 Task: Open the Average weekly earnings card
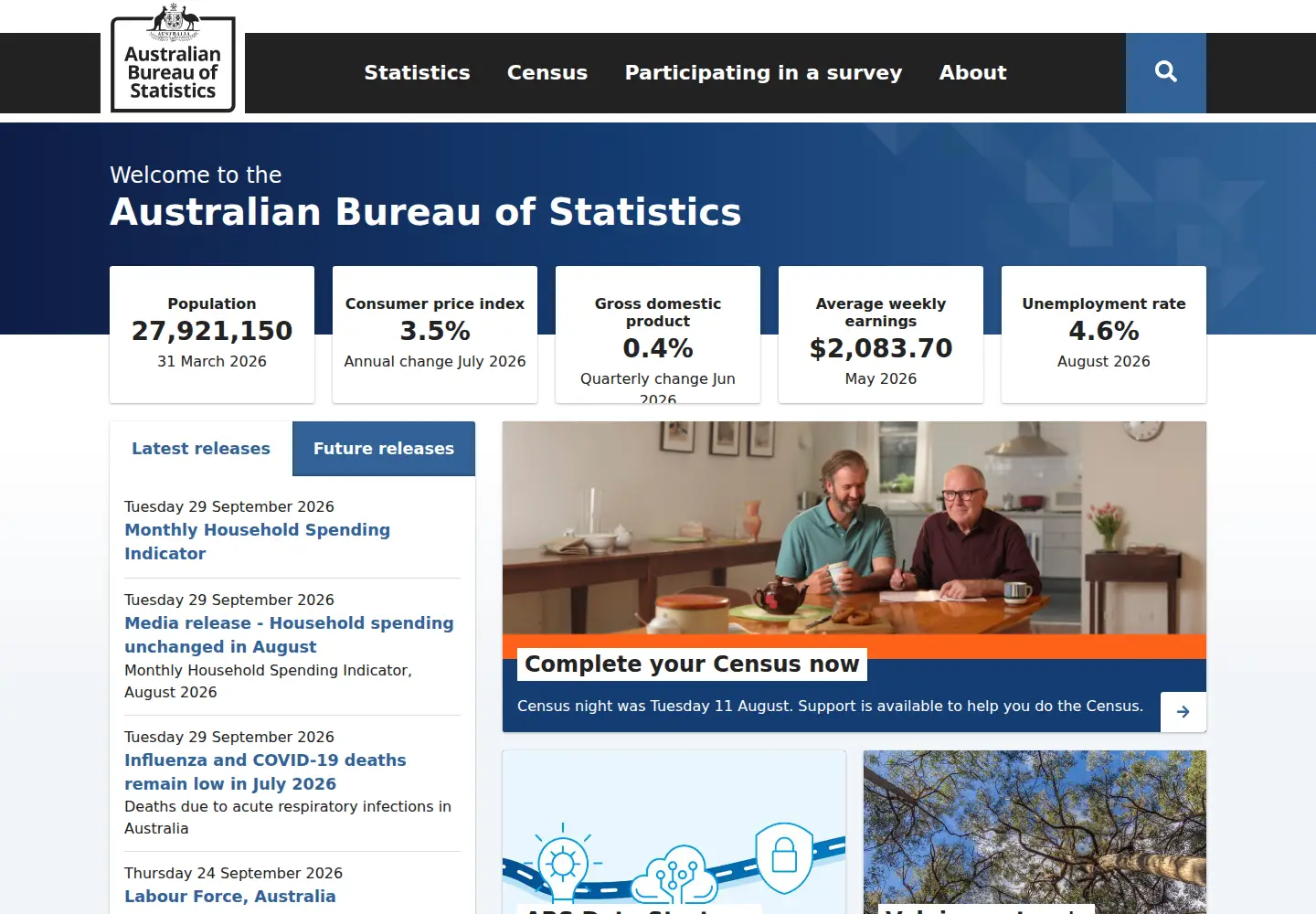click(881, 335)
